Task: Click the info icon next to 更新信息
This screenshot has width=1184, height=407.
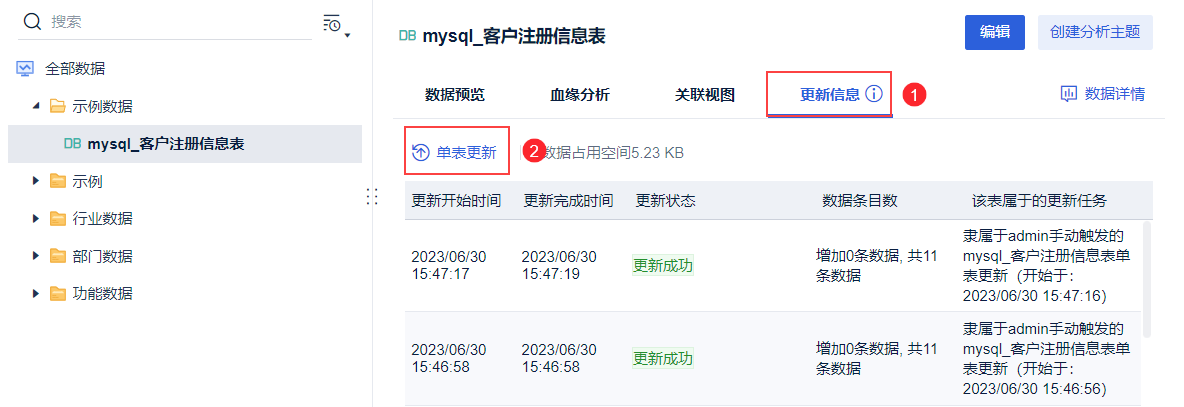Action: (874, 94)
